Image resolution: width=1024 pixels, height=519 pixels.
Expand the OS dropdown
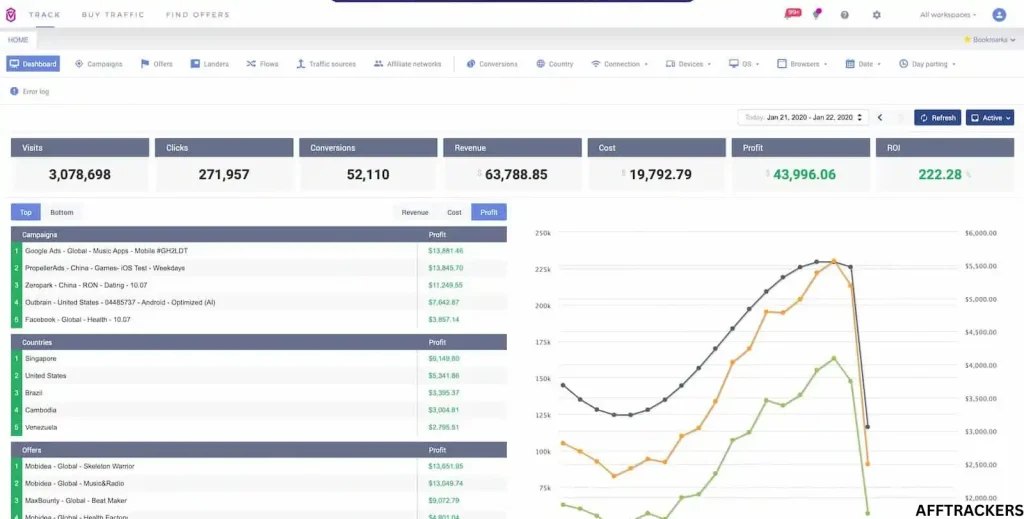pyautogui.click(x=744, y=64)
